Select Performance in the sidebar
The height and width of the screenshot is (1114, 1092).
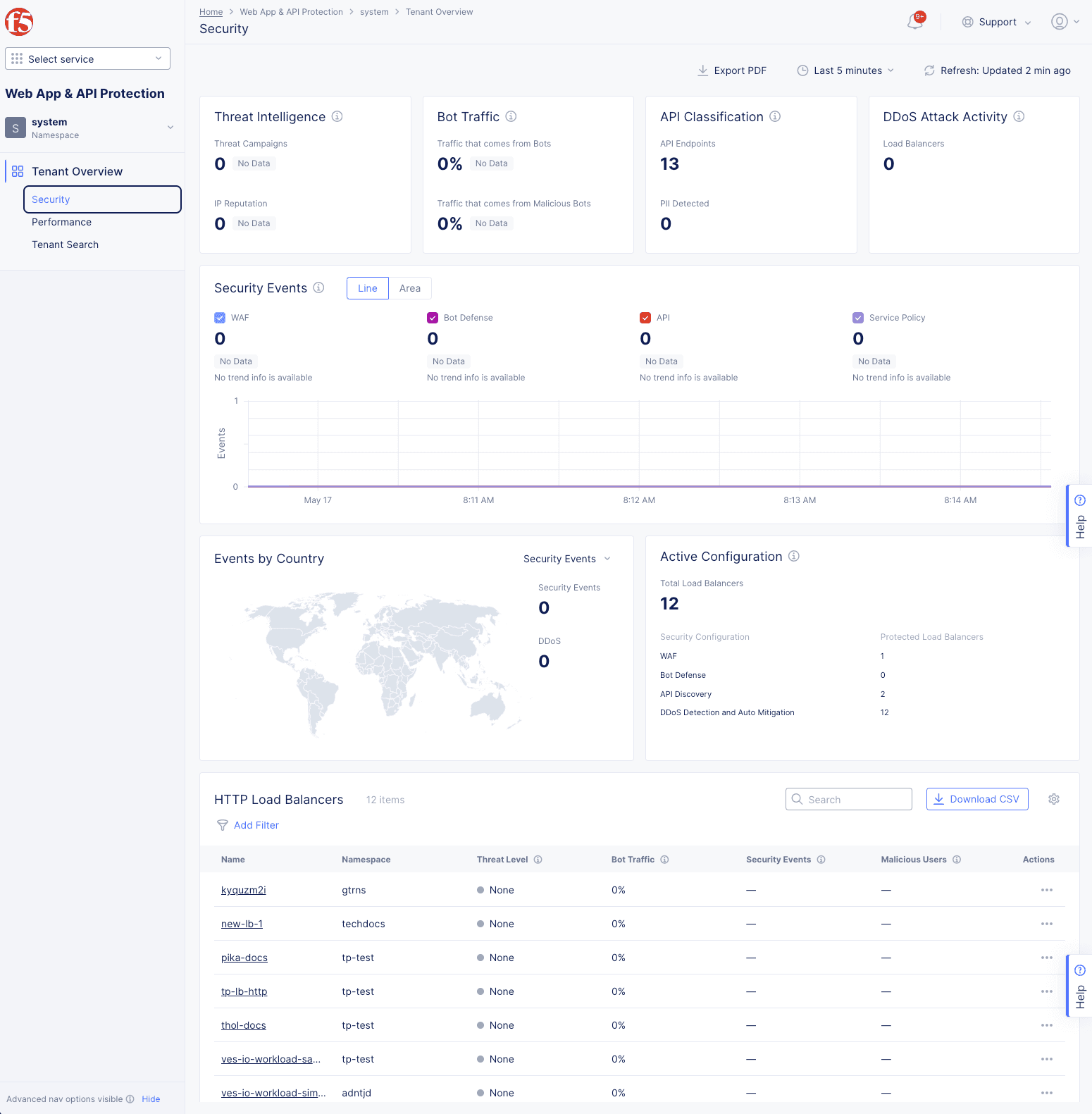tap(61, 222)
